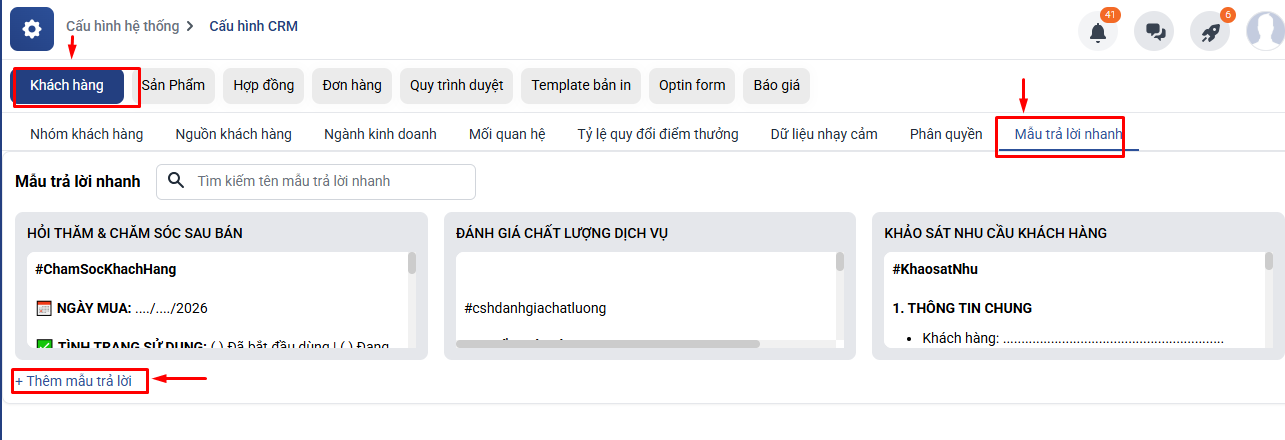Click the rocket icon in header
This screenshot has height=440, width=1285.
click(1210, 32)
